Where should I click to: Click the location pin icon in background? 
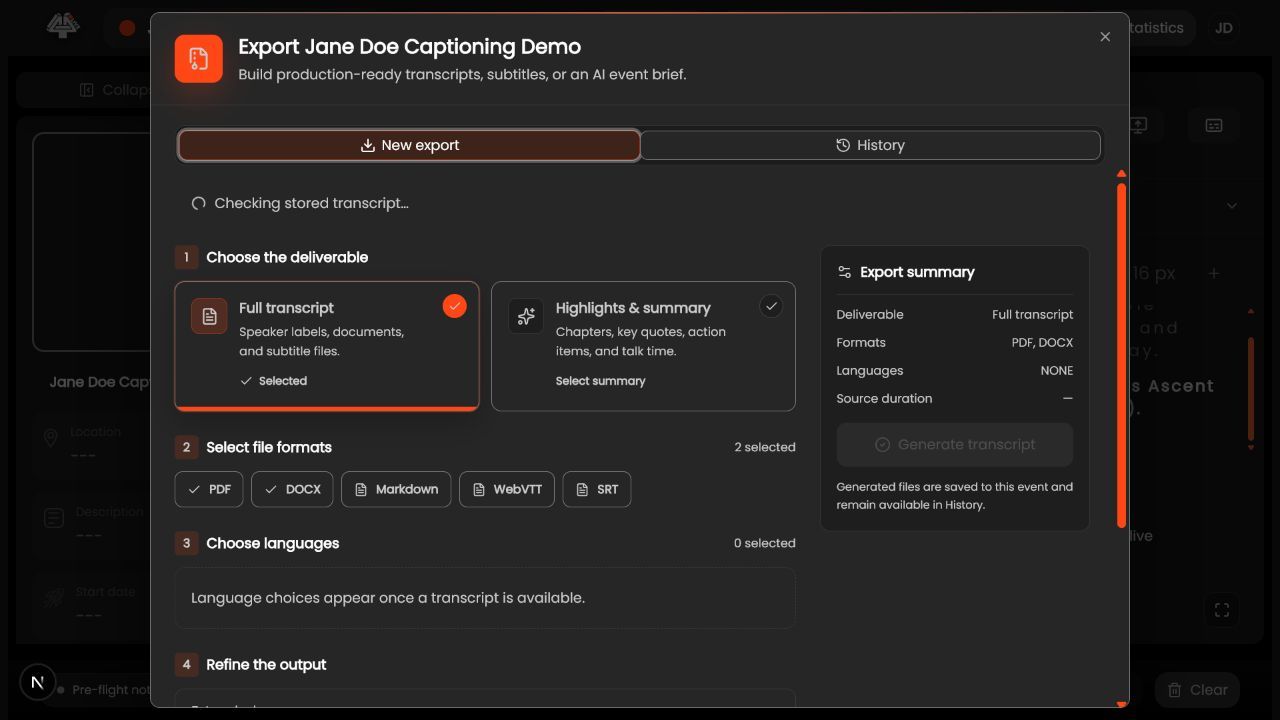click(x=51, y=438)
